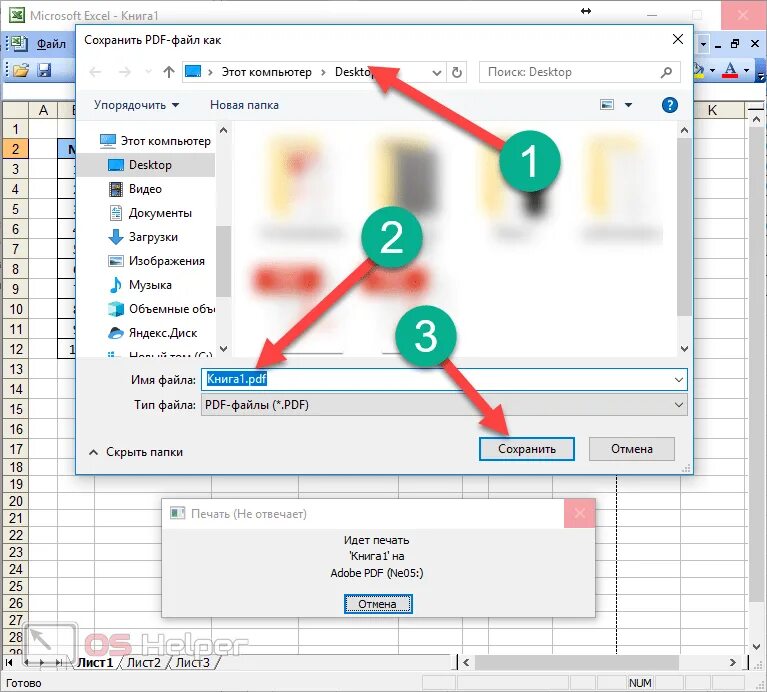Select row header 22 in Excel
The image size is (767, 692).
(16, 535)
